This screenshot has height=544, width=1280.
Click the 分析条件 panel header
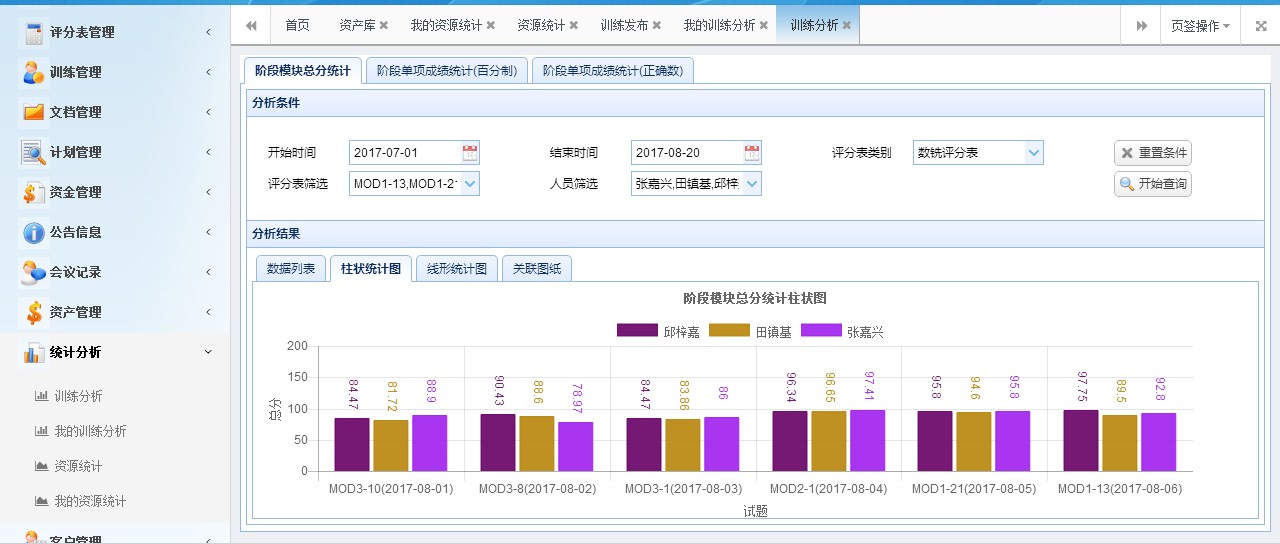[755, 103]
